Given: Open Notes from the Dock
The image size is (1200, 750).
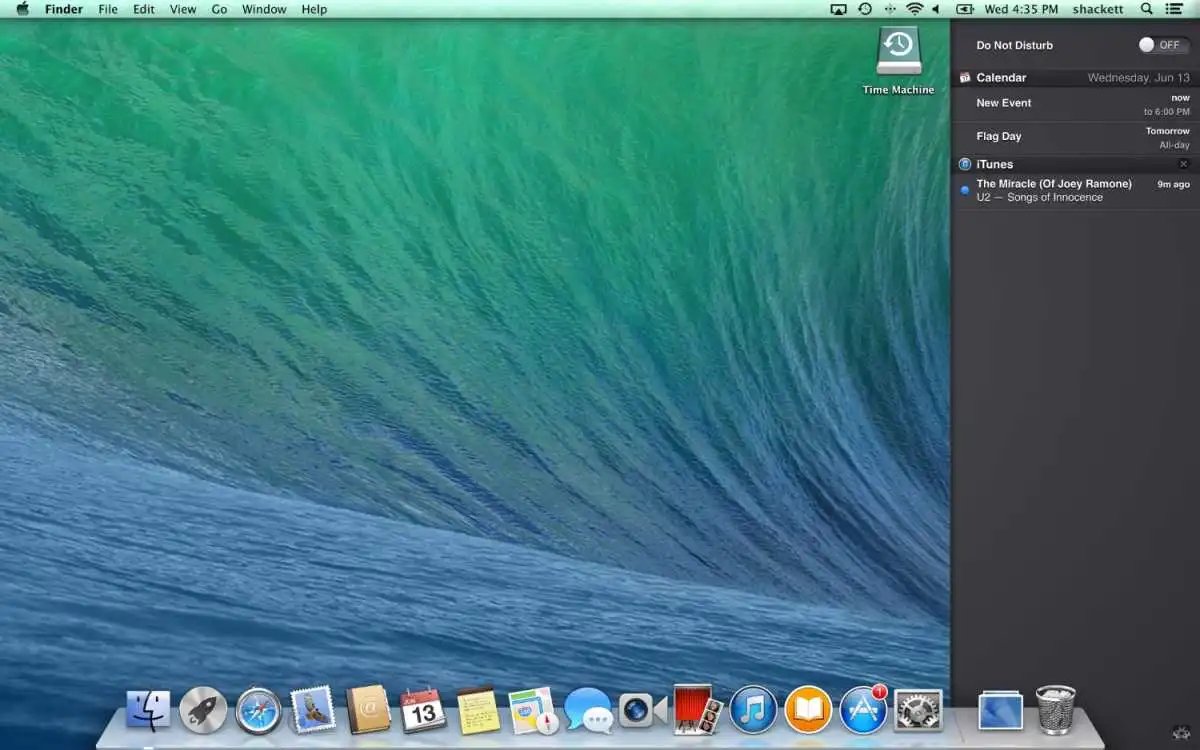Looking at the screenshot, I should click(477, 715).
